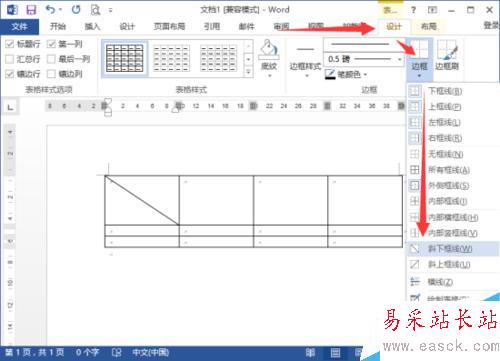The image size is (500, 361).
Task: Click the table styles gallery scroll-down arrow
Action: pyautogui.click(x=248, y=59)
